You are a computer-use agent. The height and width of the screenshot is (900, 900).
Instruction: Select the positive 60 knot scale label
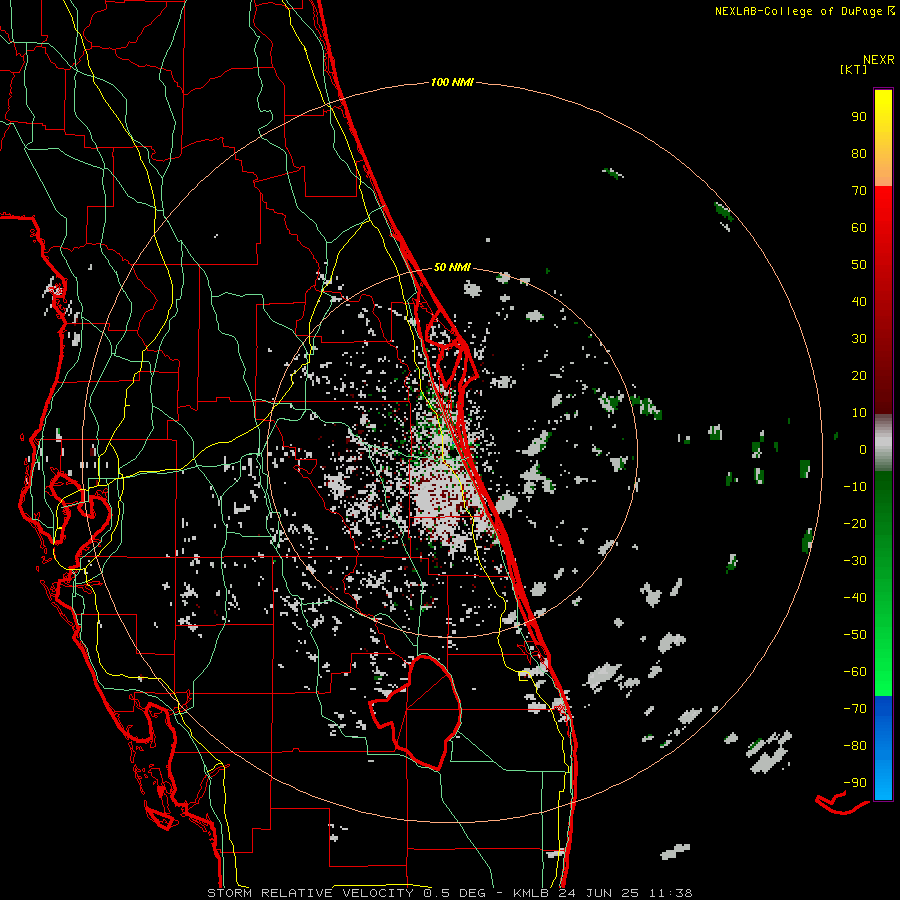coord(859,228)
